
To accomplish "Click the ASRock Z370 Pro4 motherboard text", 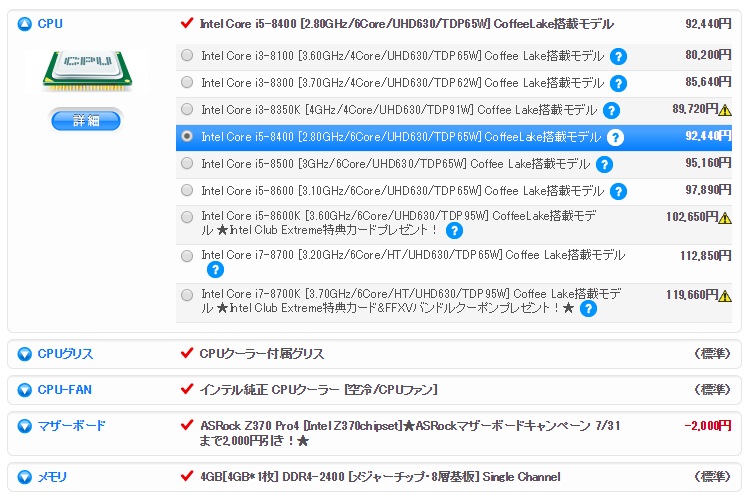I will [x=410, y=433].
